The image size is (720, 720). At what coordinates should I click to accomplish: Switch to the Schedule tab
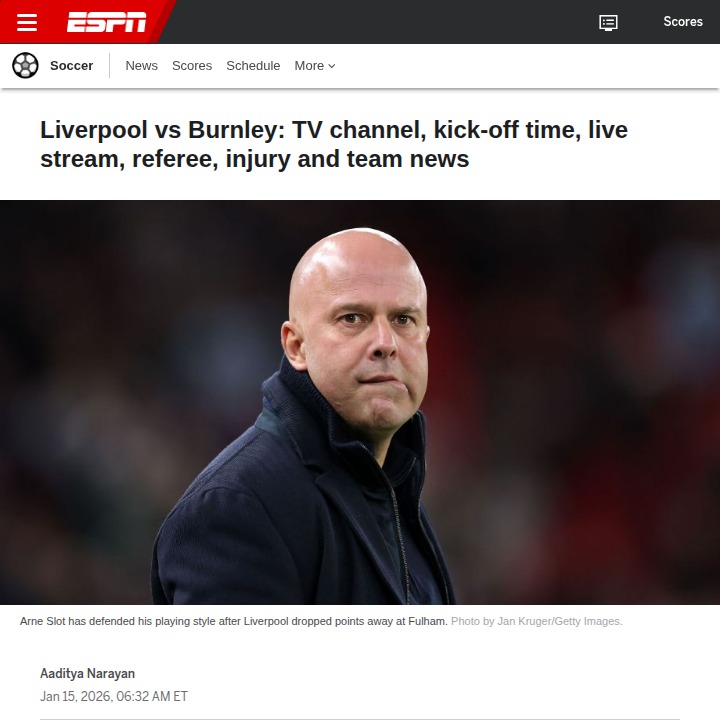point(253,66)
